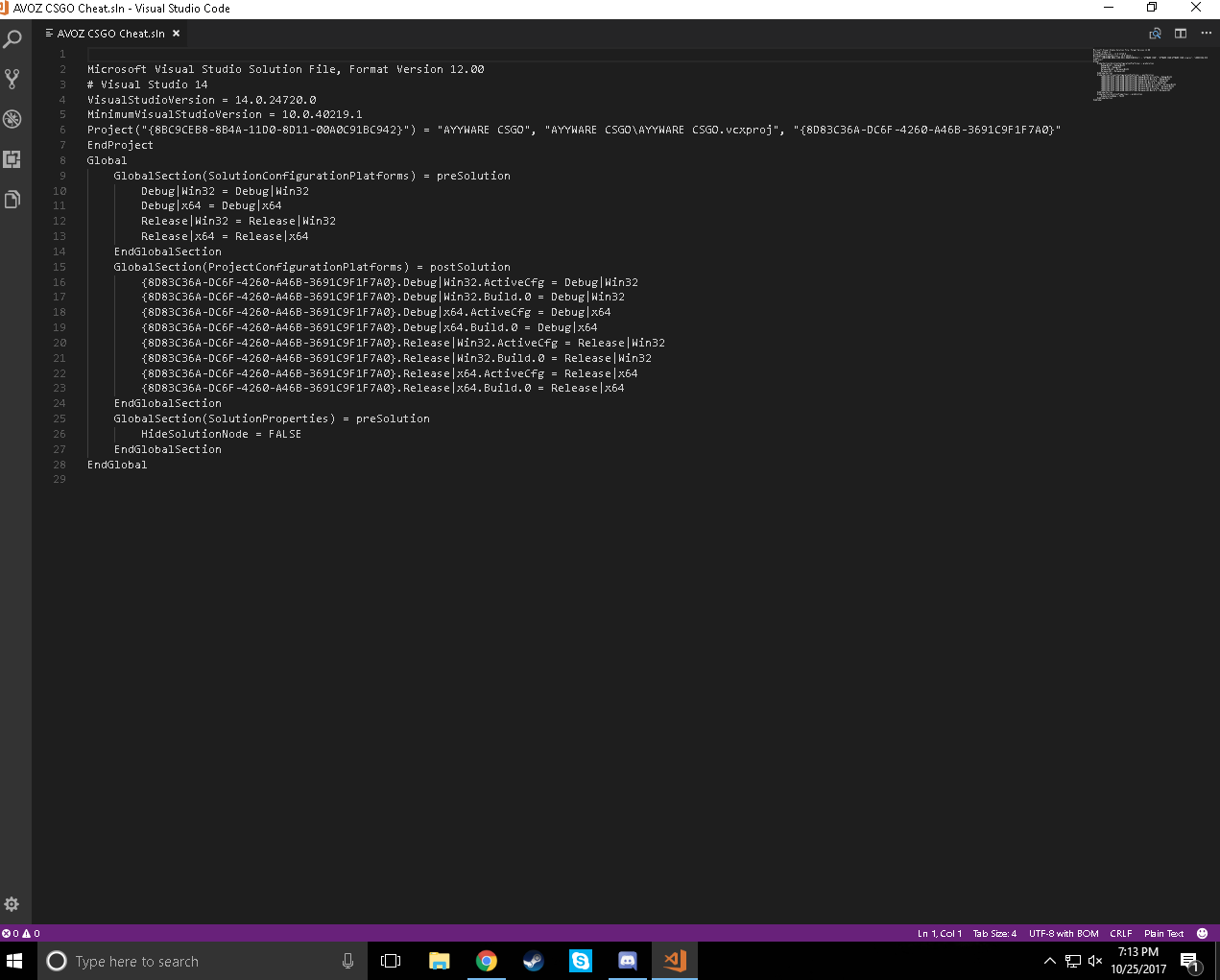Open the Action Center notifications icon
Viewport: 1220px width, 980px height.
coord(1190,961)
